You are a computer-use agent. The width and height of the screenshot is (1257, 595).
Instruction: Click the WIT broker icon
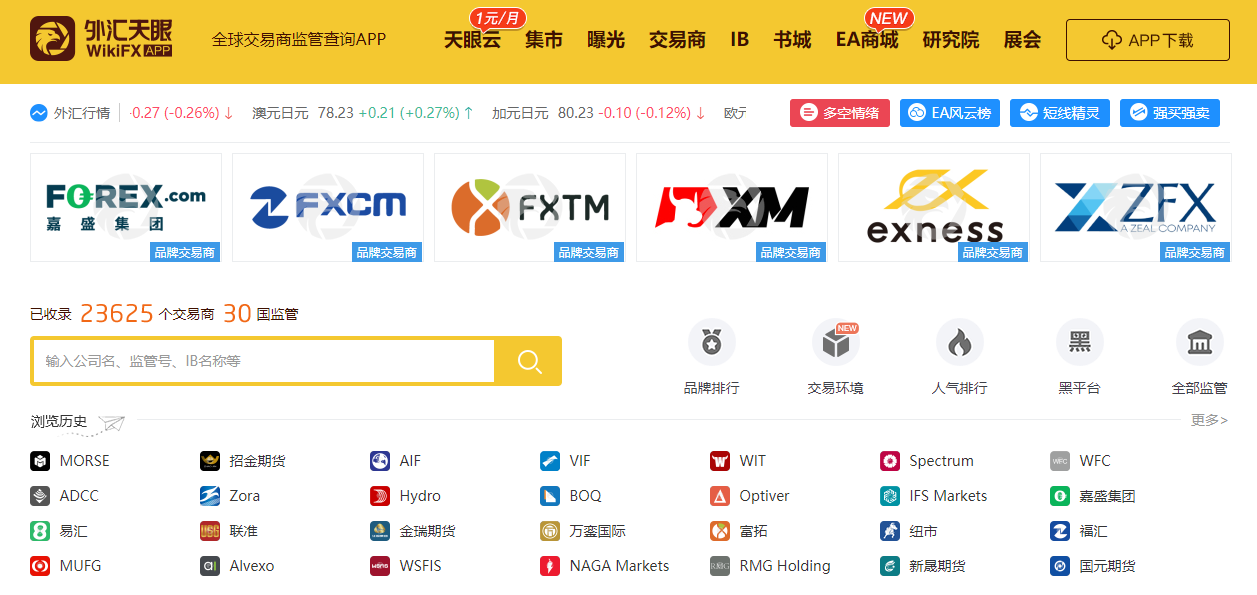pyautogui.click(x=720, y=461)
